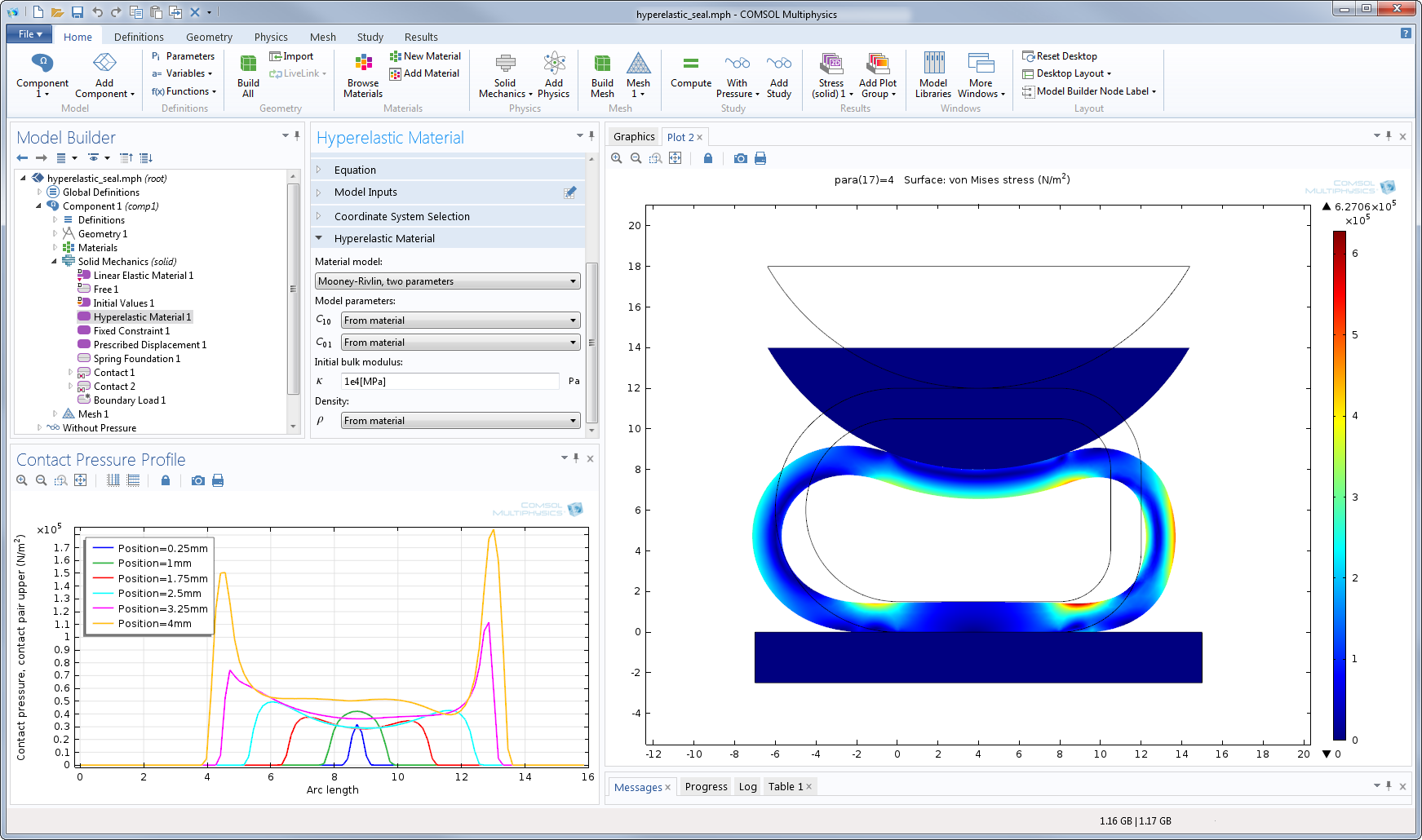Open the Physics ribbon tab

coord(271,37)
